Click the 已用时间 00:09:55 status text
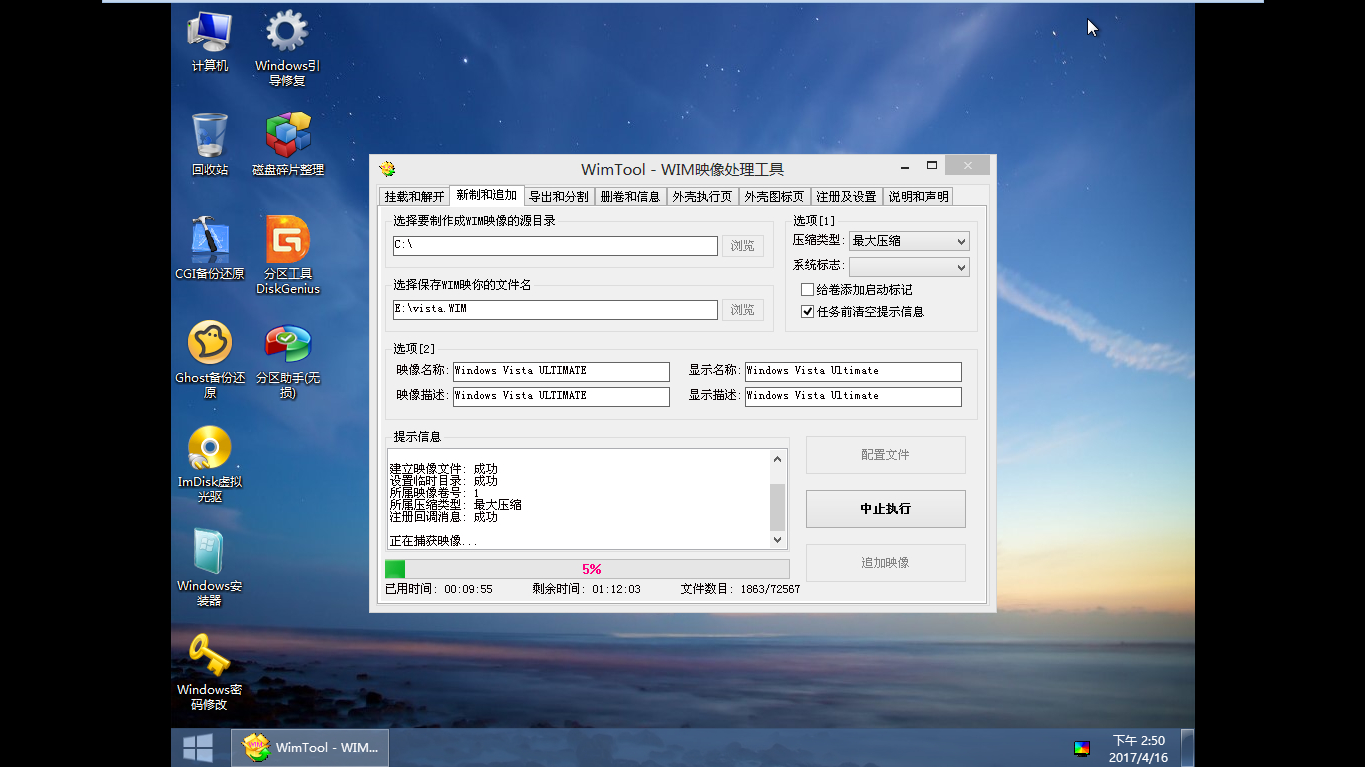The height and width of the screenshot is (767, 1365). click(439, 589)
